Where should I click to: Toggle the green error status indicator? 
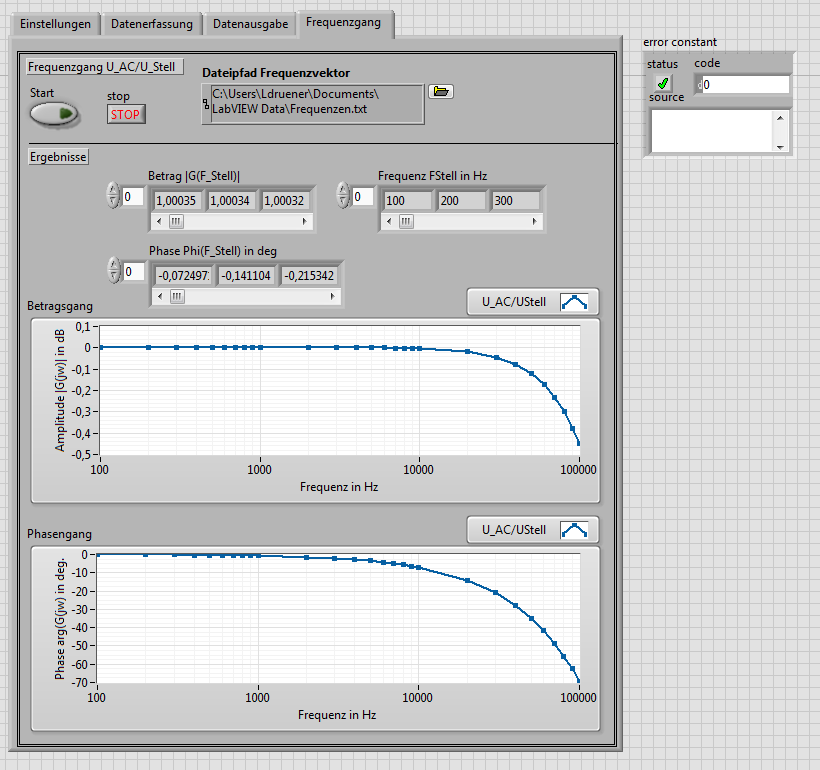click(x=663, y=83)
